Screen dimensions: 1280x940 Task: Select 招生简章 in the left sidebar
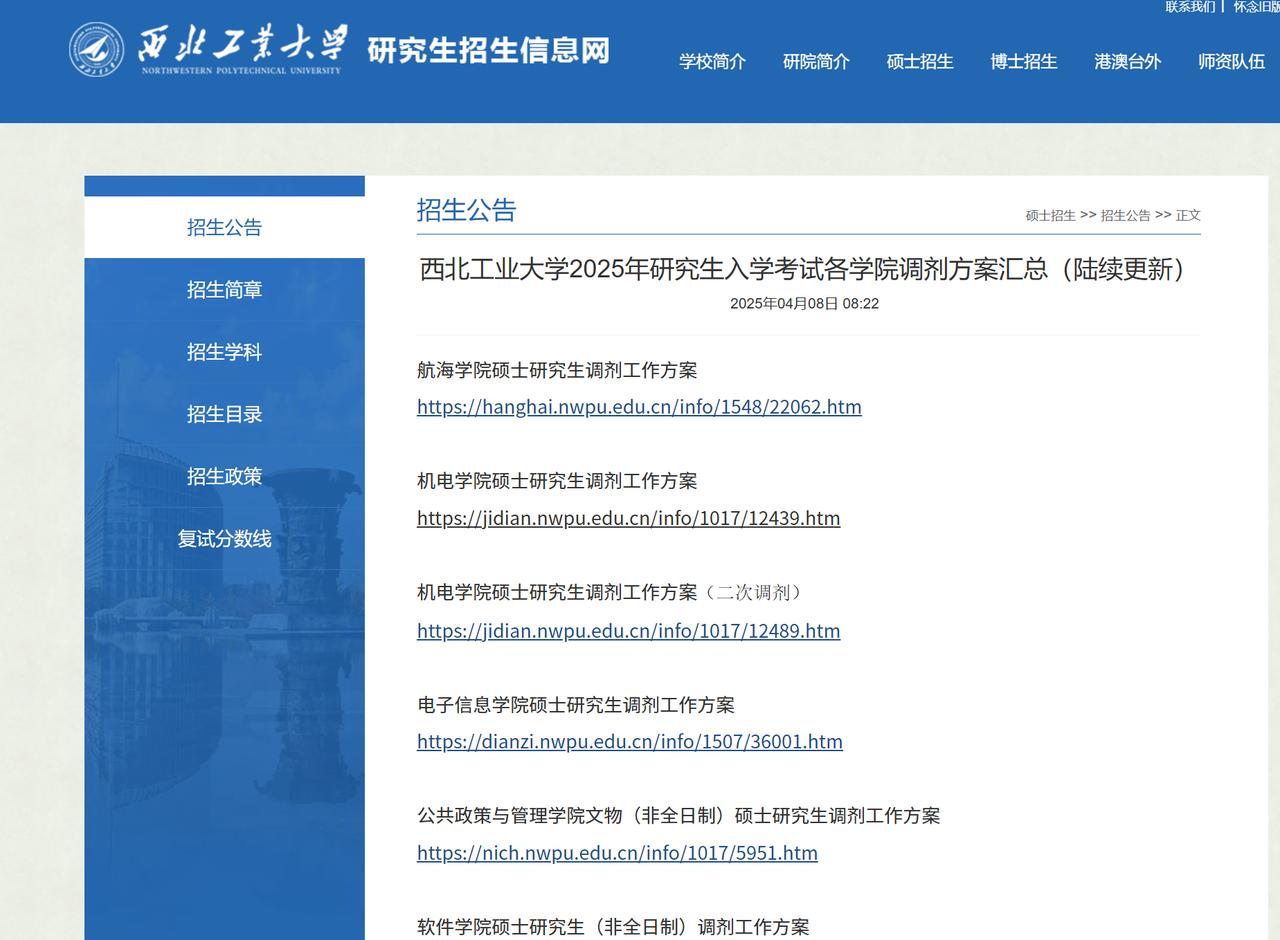click(224, 290)
